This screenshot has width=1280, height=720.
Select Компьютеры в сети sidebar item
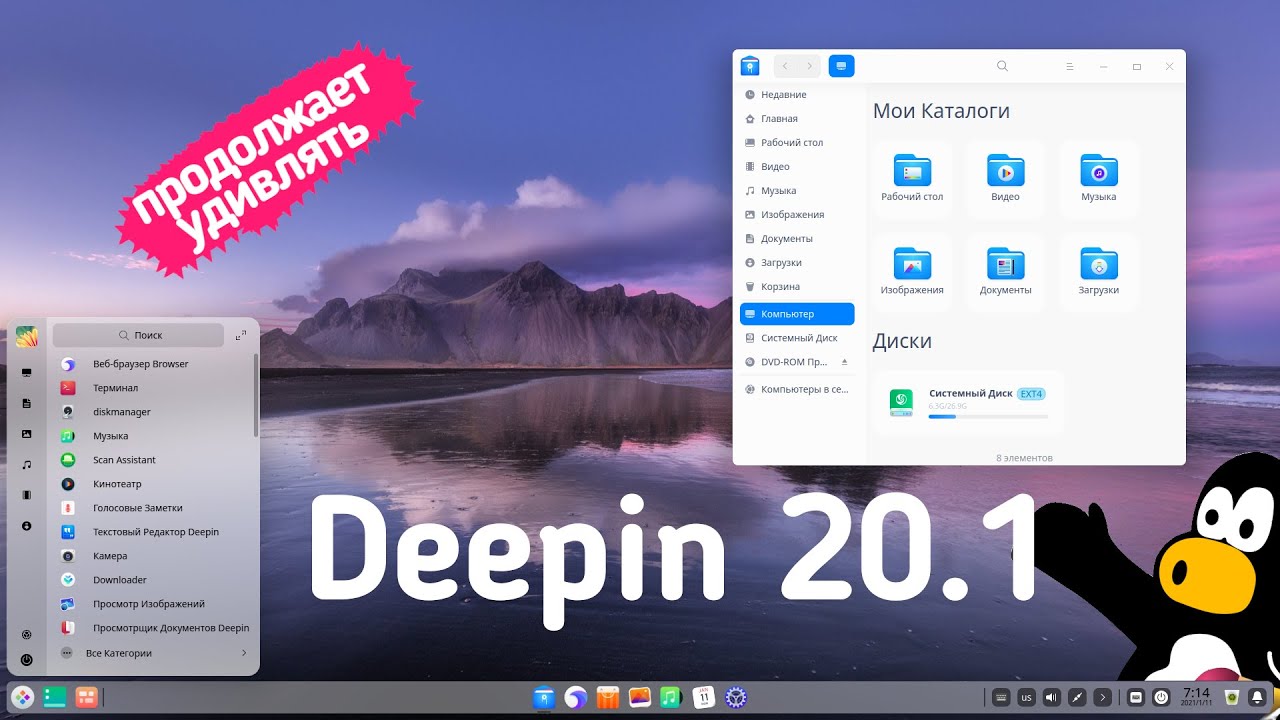click(x=797, y=389)
